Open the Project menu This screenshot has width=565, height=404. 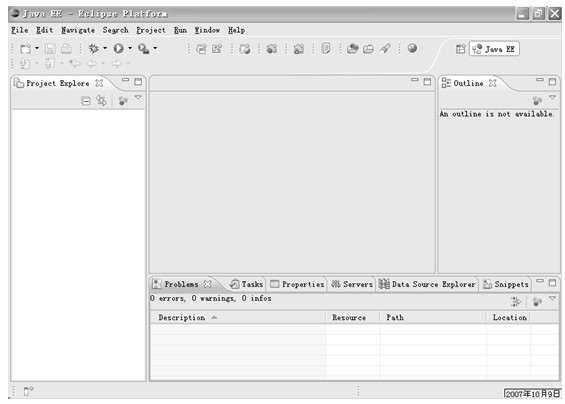(x=151, y=30)
